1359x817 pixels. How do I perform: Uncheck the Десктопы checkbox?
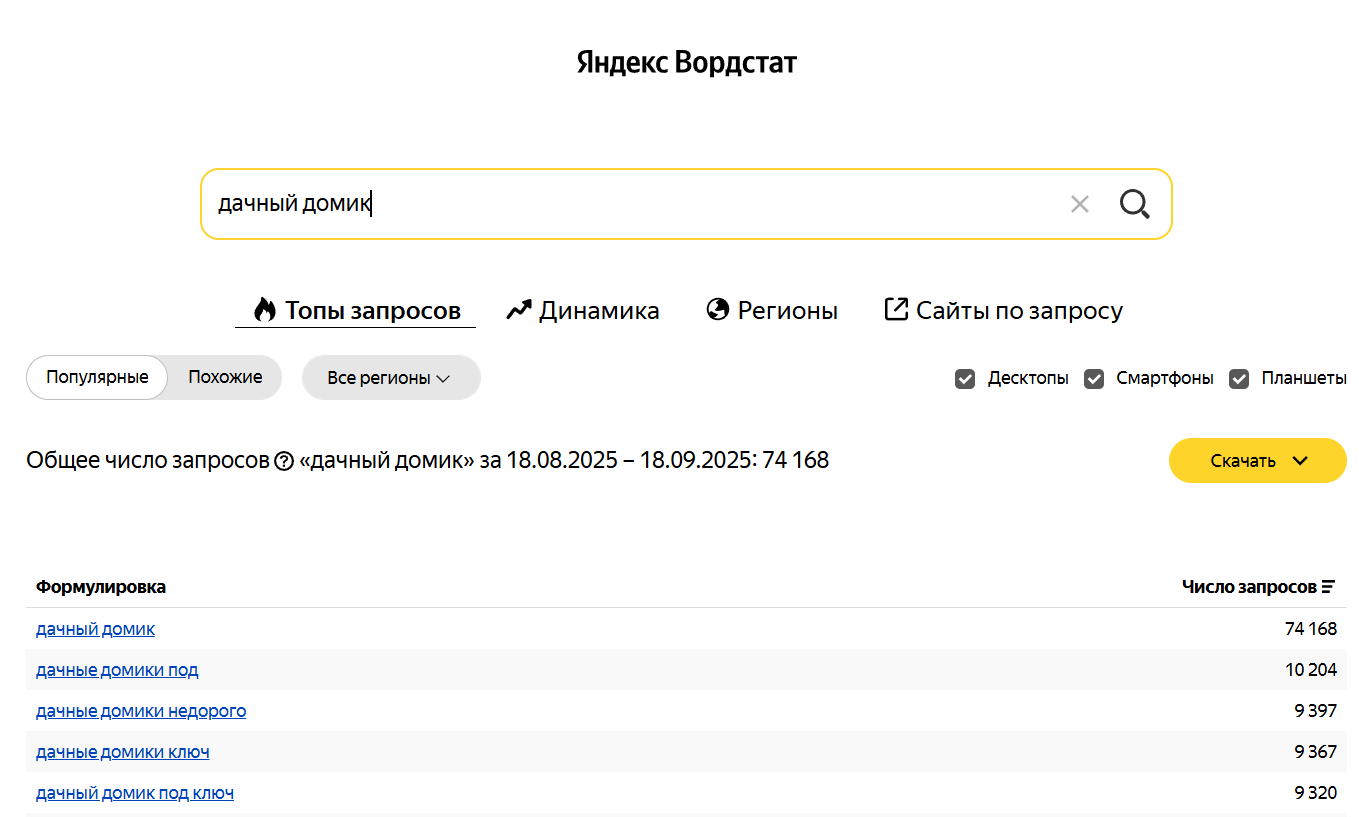(965, 379)
